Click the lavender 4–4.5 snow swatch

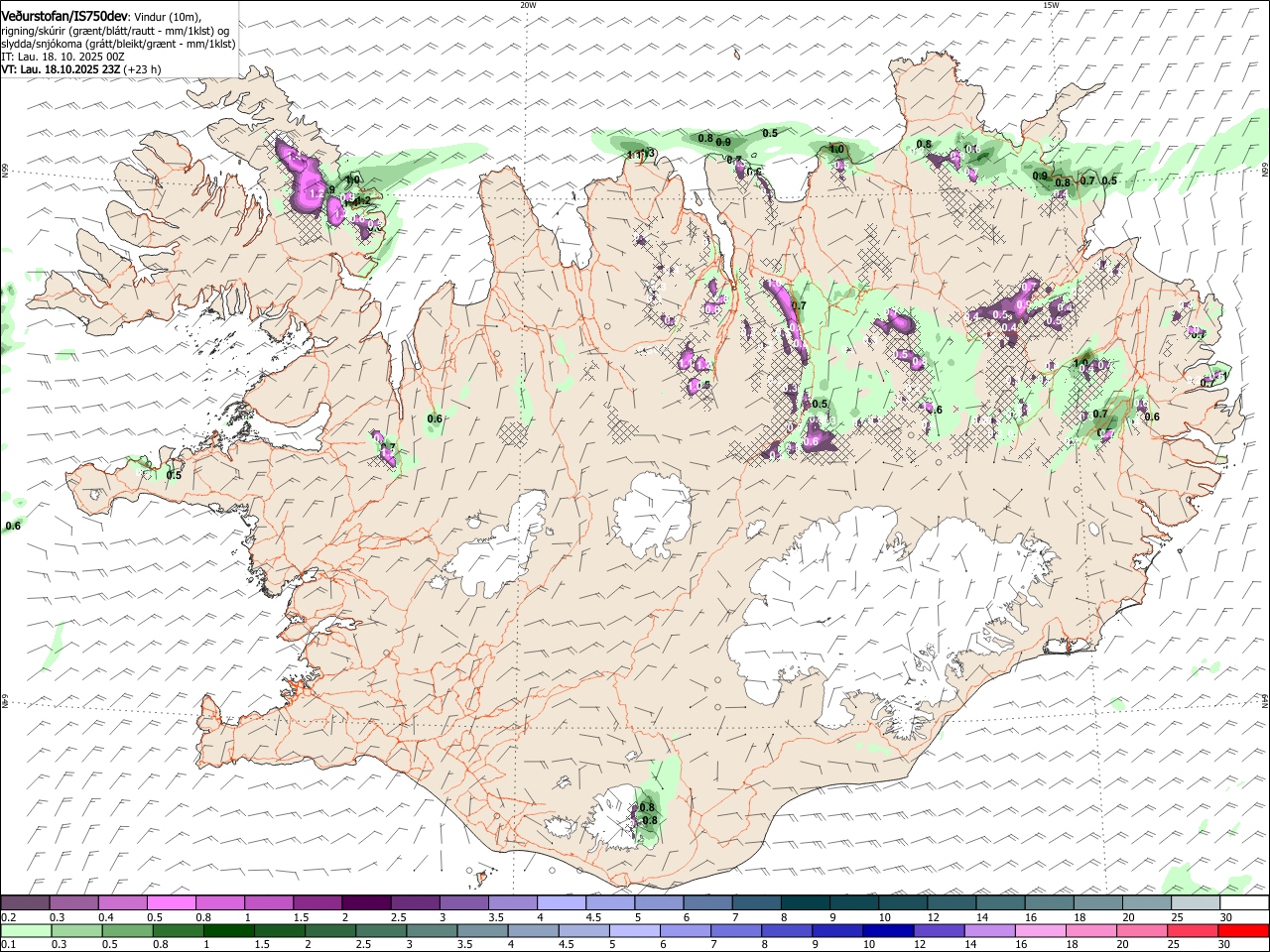[x=561, y=902]
